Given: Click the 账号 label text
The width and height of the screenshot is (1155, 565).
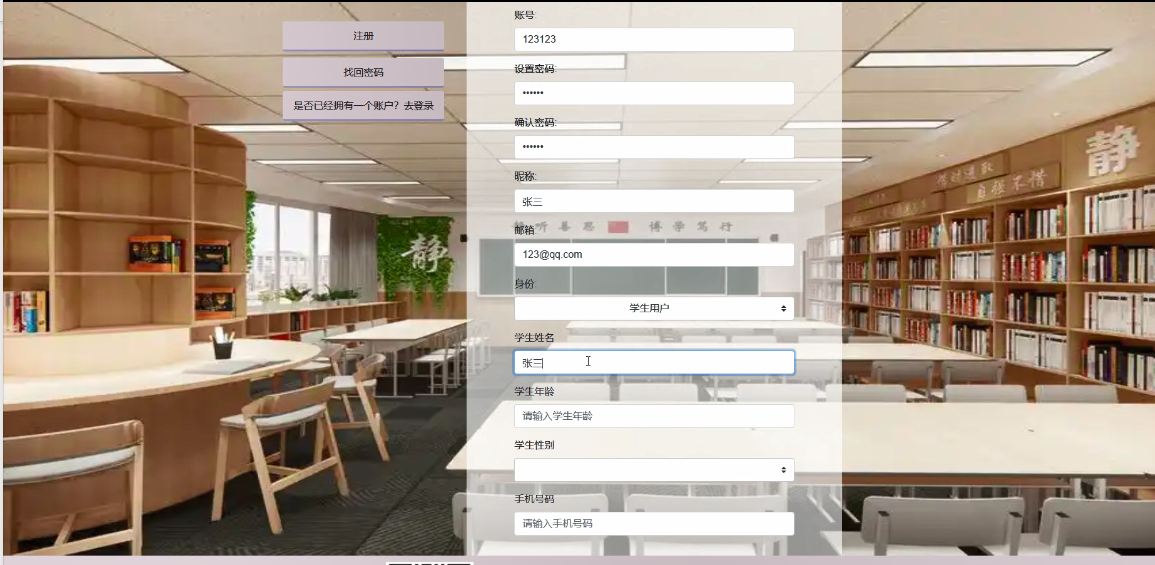Looking at the screenshot, I should [x=524, y=15].
